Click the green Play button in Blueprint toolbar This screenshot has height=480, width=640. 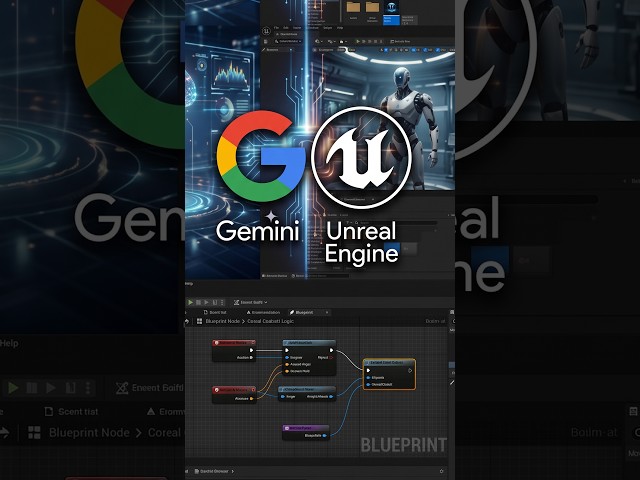pos(190,302)
